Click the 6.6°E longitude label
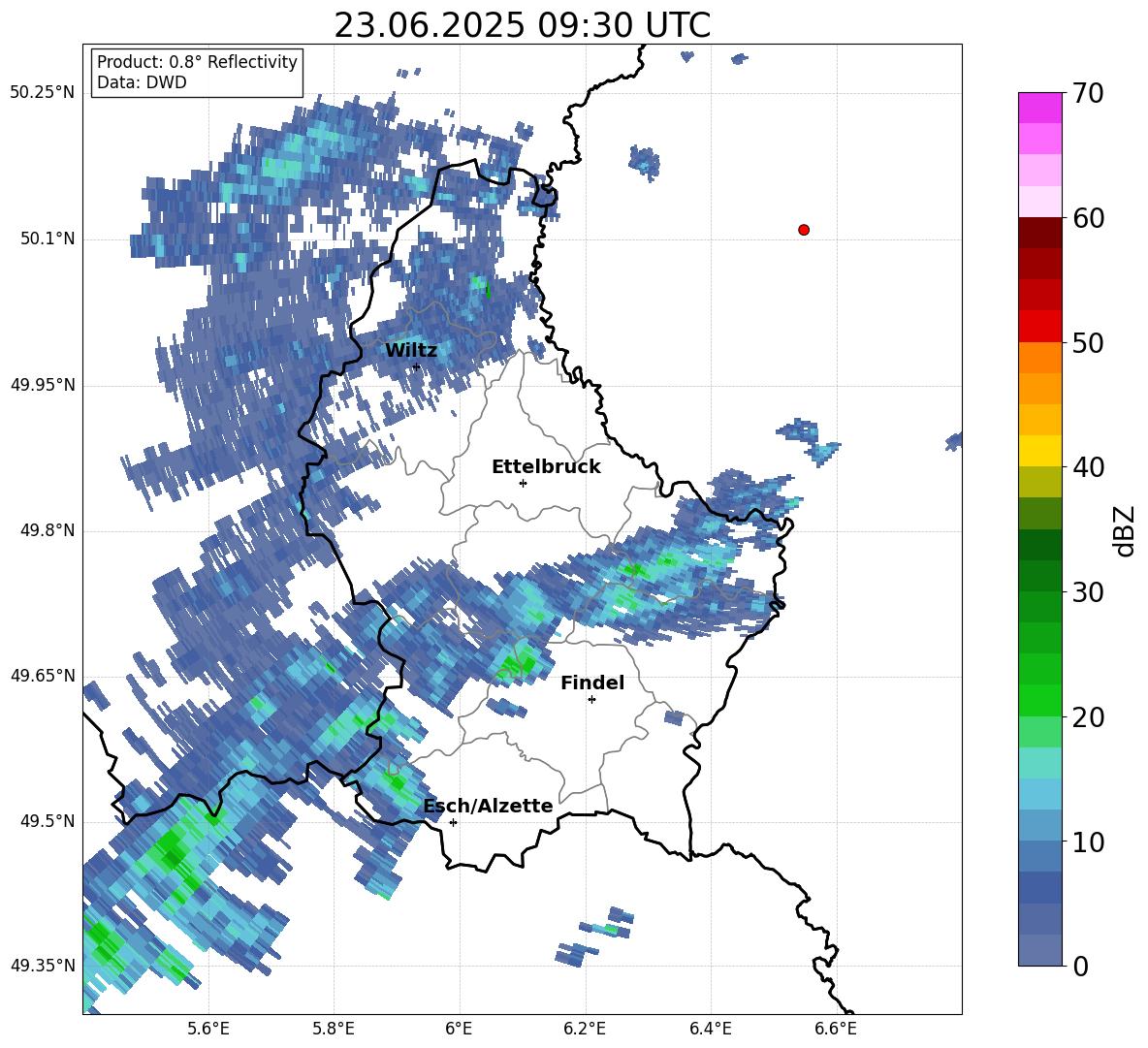Viewport: 1148px width, 1048px height. coord(836,1029)
